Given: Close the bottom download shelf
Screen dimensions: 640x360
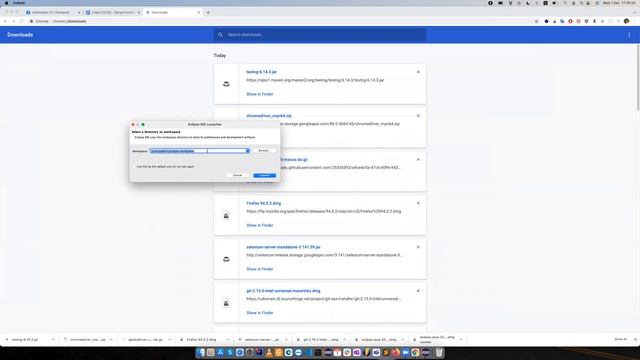Looking at the screenshot, I should pyautogui.click(x=635, y=339).
